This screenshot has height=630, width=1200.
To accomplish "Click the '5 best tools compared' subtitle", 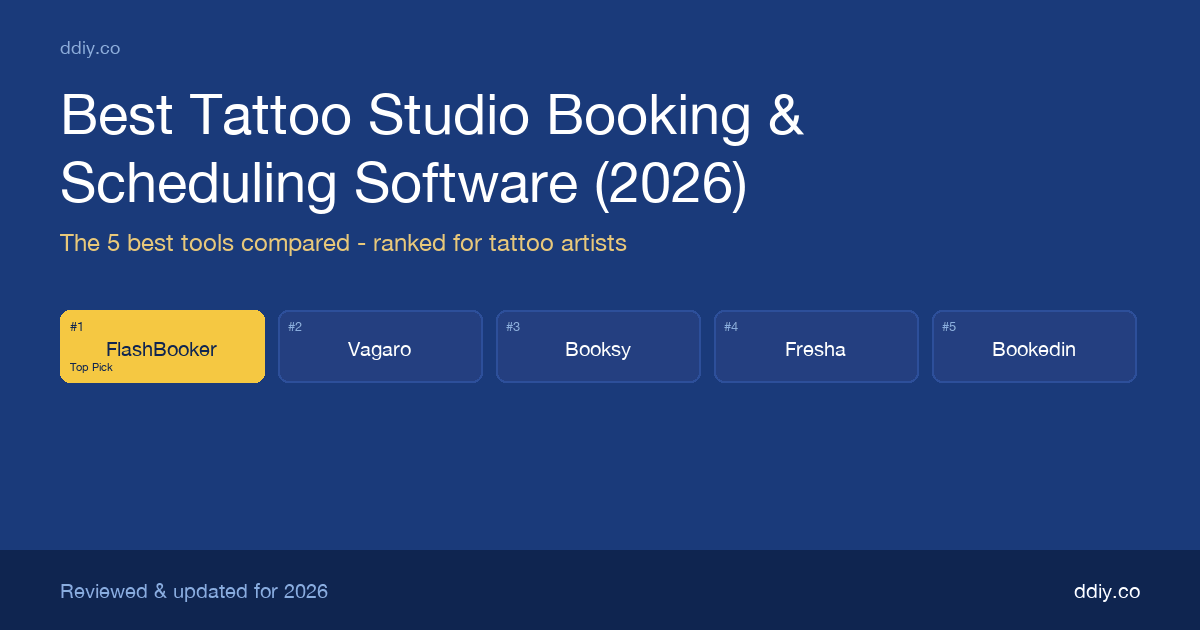I will (343, 243).
